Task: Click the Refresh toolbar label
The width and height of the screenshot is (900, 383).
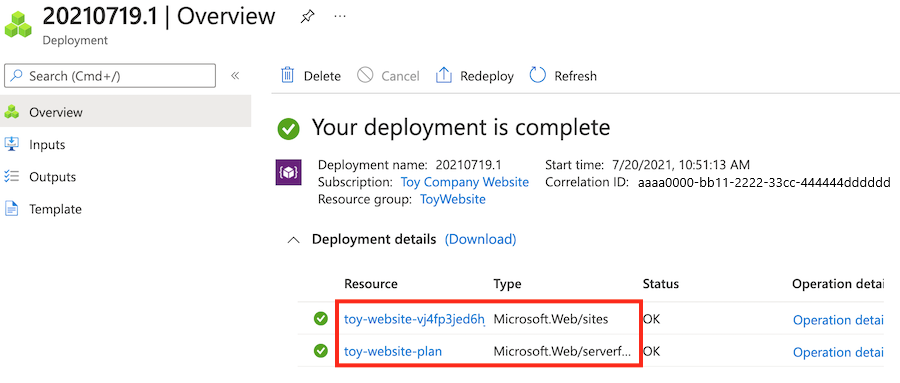Action: 575,76
